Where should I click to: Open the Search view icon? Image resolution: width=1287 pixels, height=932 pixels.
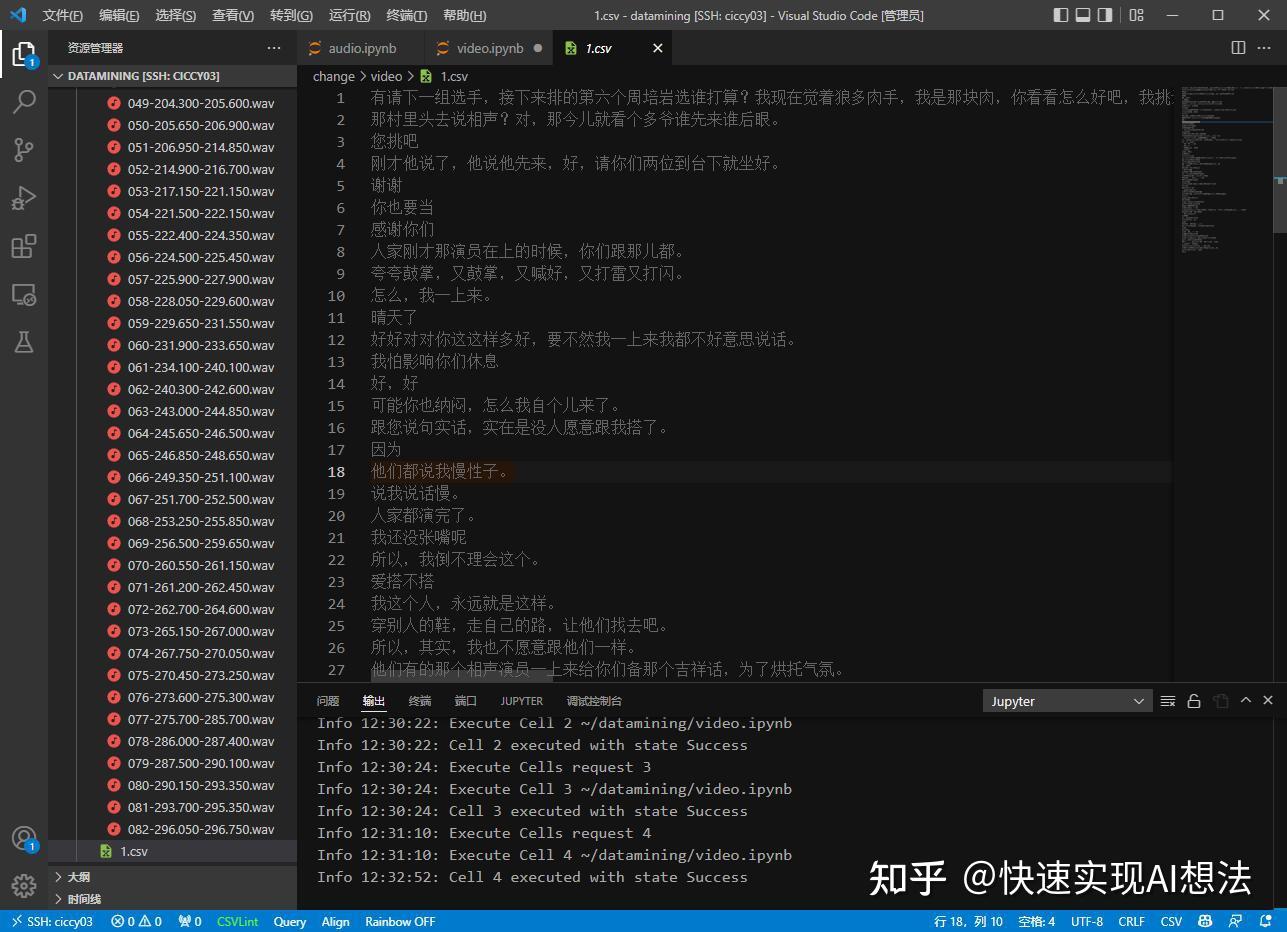[24, 101]
